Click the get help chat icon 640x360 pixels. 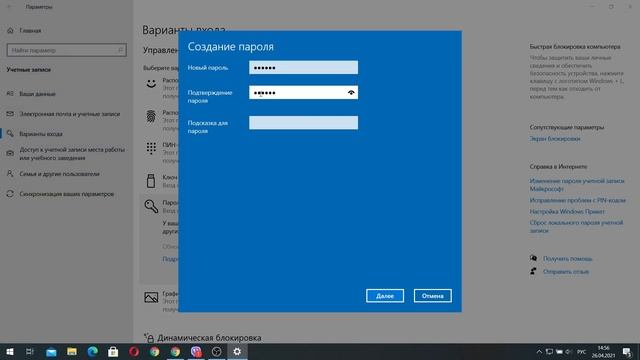[533, 258]
